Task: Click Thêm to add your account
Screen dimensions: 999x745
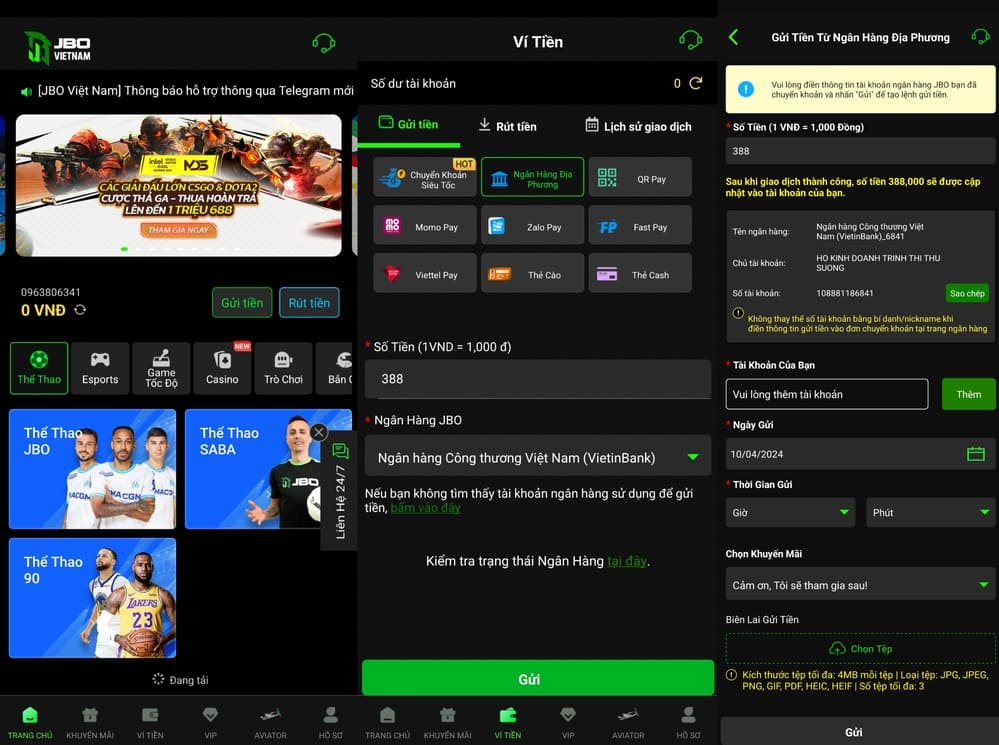Action: click(968, 394)
